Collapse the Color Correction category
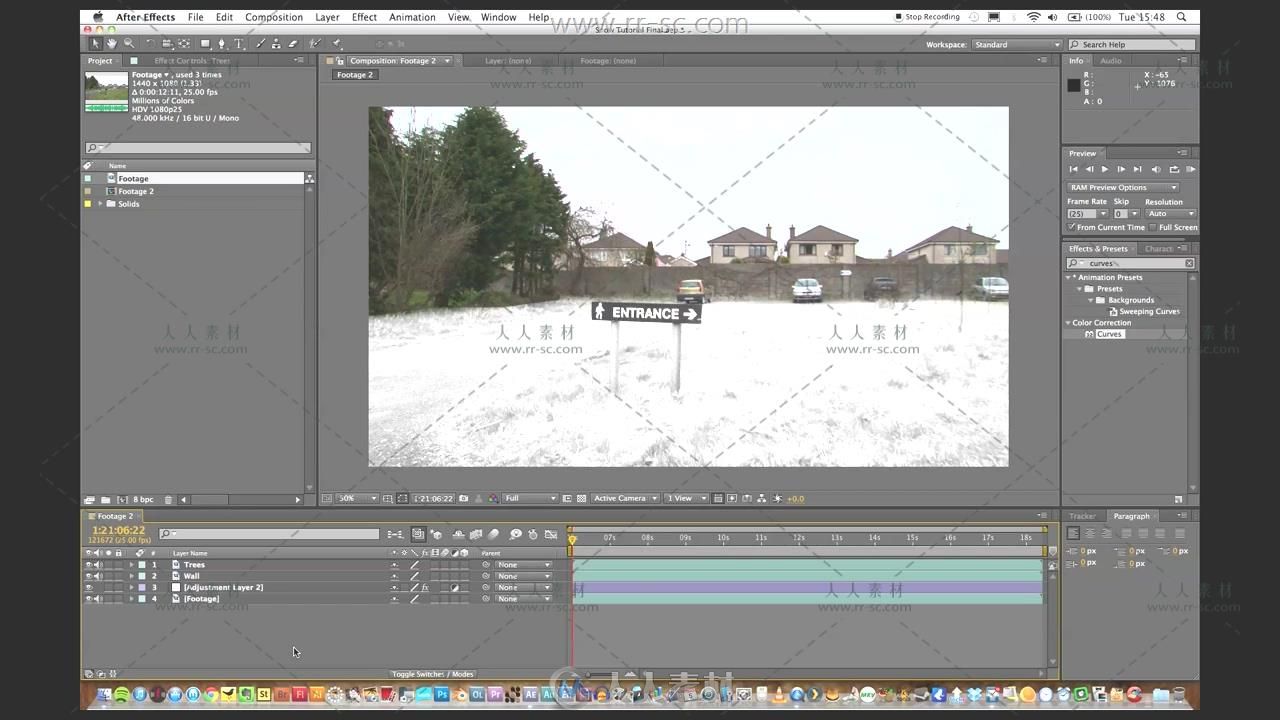The image size is (1280, 720). click(1068, 323)
